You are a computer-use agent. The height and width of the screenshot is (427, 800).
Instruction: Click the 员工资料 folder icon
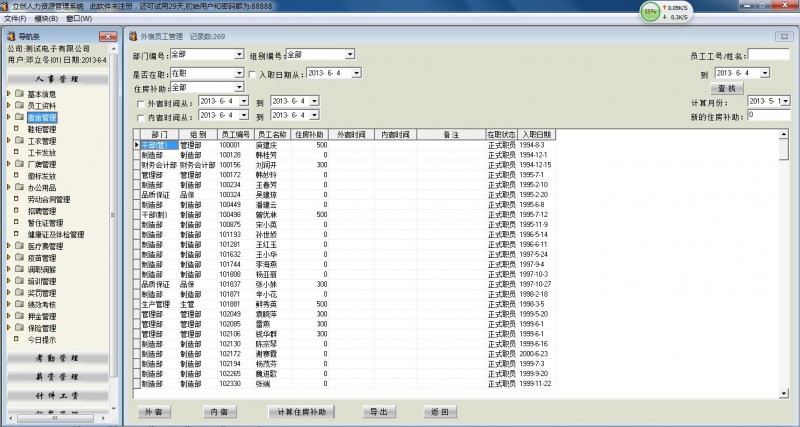pyautogui.click(x=19, y=106)
